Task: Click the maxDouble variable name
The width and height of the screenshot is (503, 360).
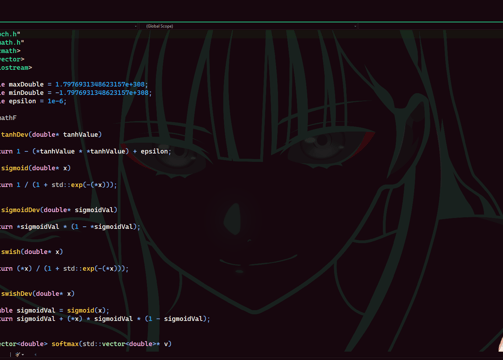Action: (x=26, y=84)
